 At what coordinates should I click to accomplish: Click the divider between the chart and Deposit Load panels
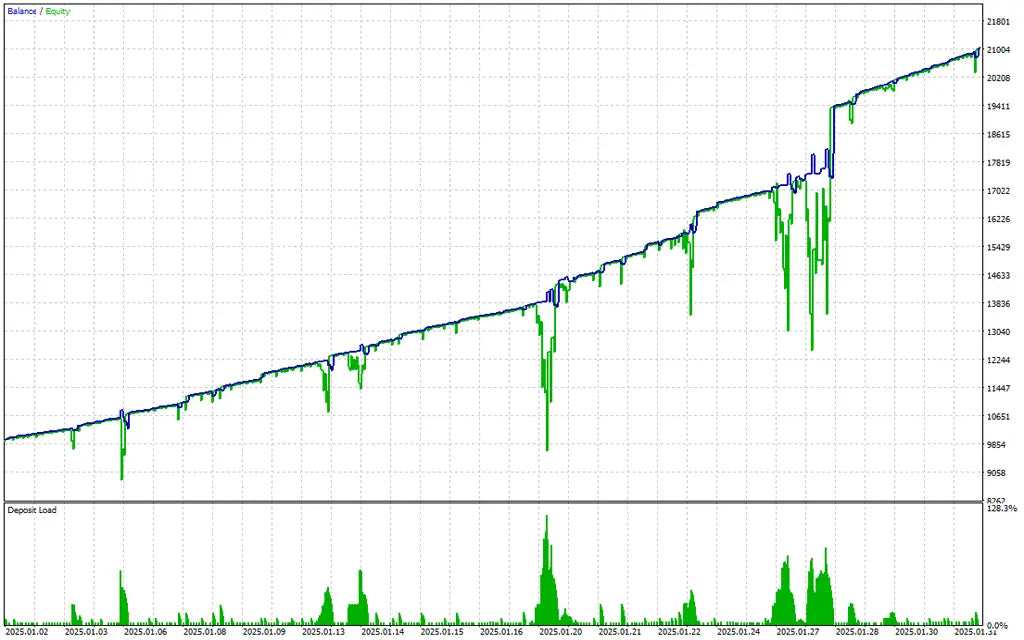tap(500, 501)
